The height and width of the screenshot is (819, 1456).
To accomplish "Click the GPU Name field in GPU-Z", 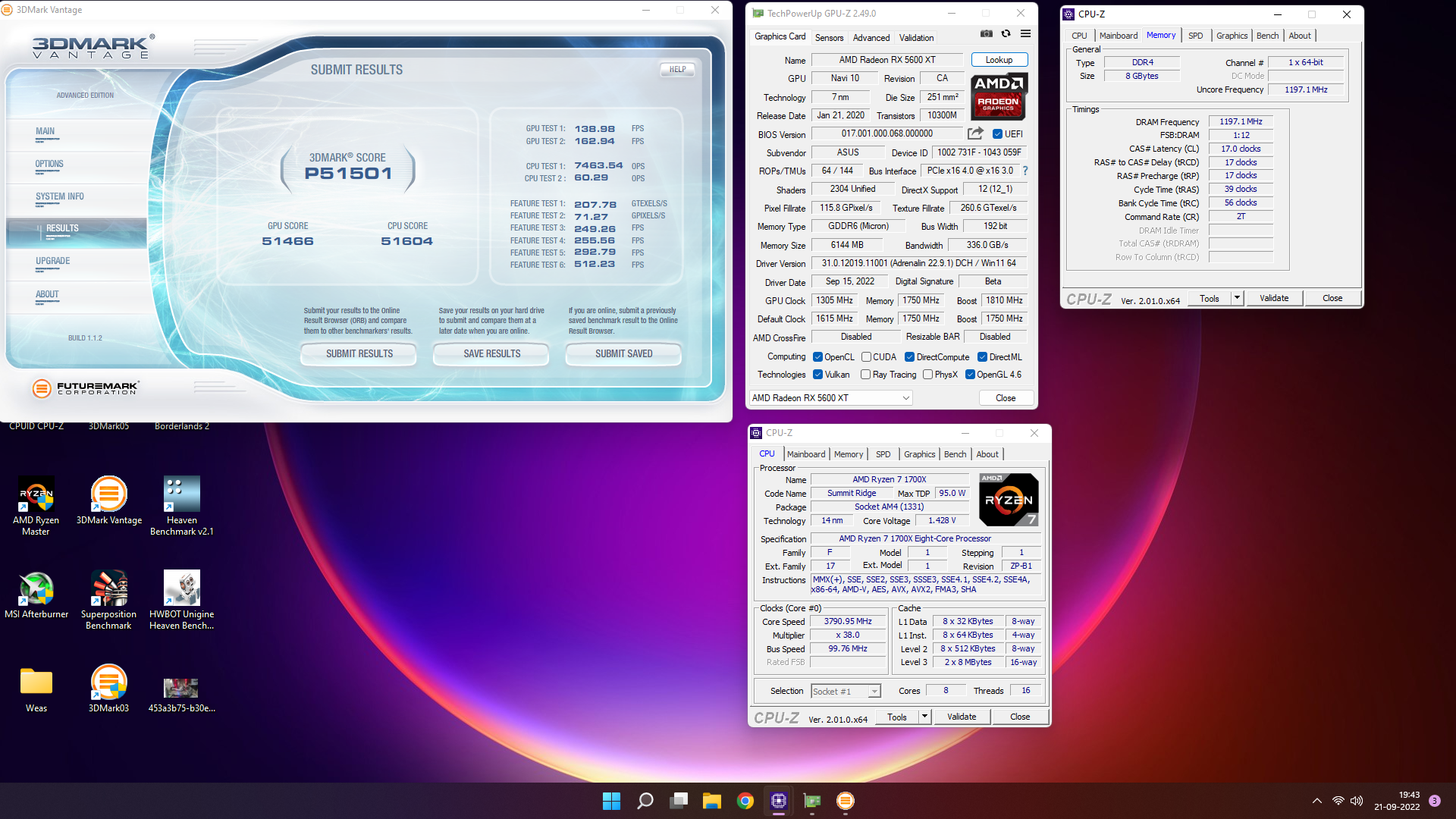I will tap(887, 60).
